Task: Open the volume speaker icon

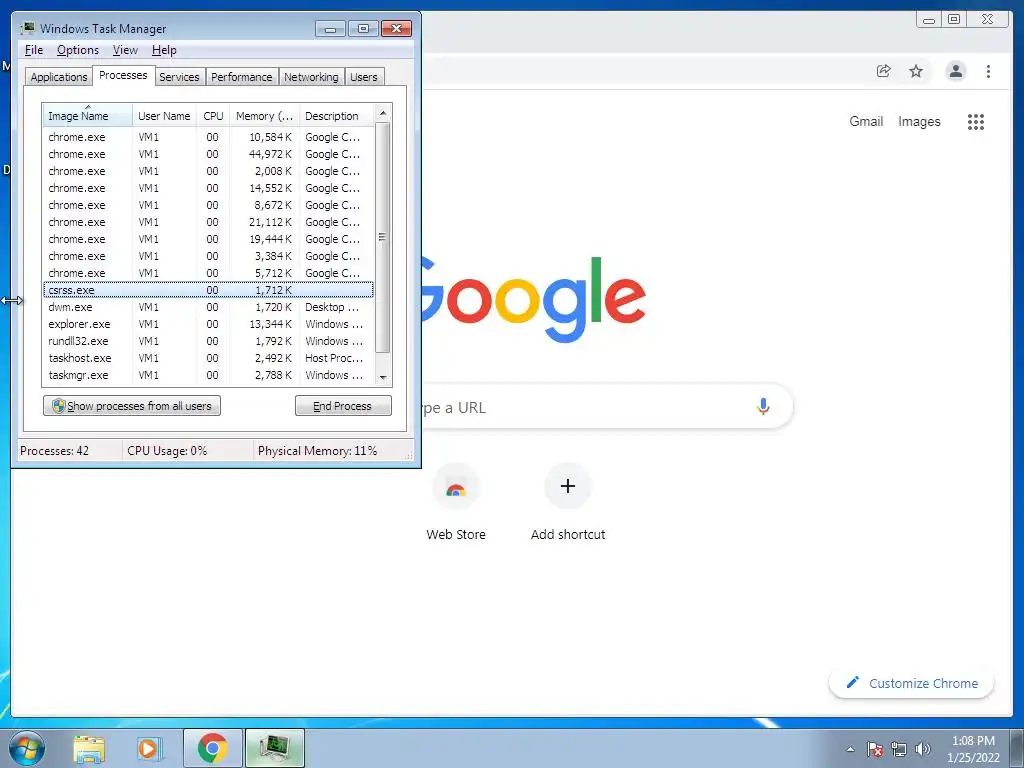Action: click(x=923, y=749)
